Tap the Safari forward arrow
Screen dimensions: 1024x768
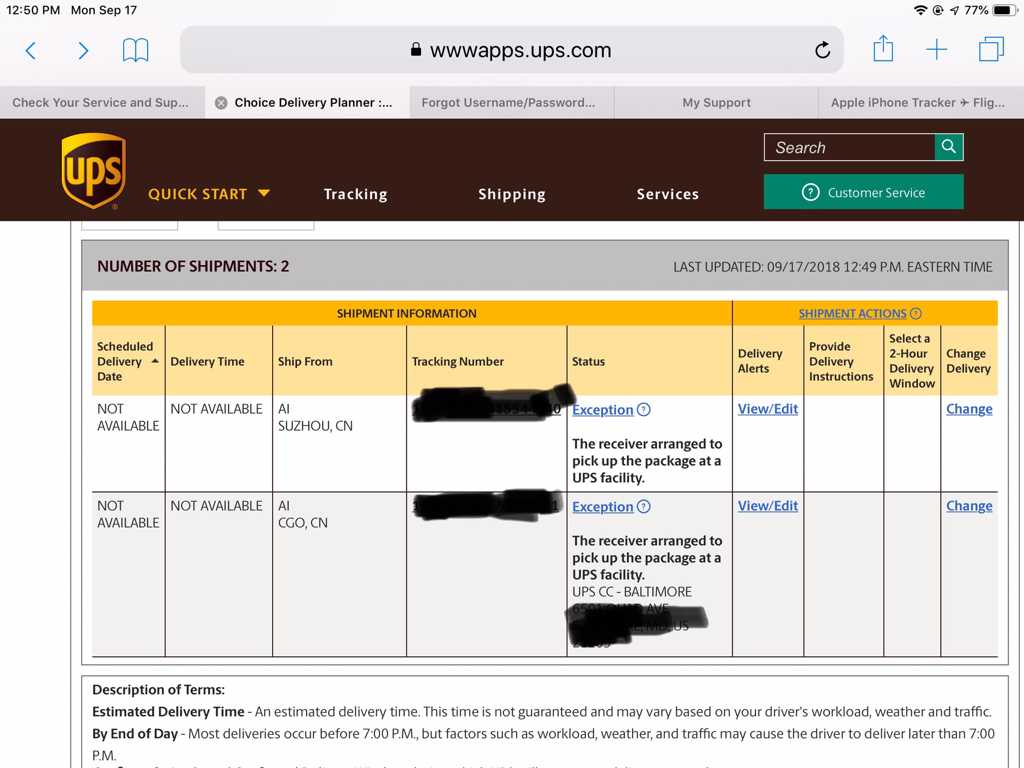tap(83, 50)
